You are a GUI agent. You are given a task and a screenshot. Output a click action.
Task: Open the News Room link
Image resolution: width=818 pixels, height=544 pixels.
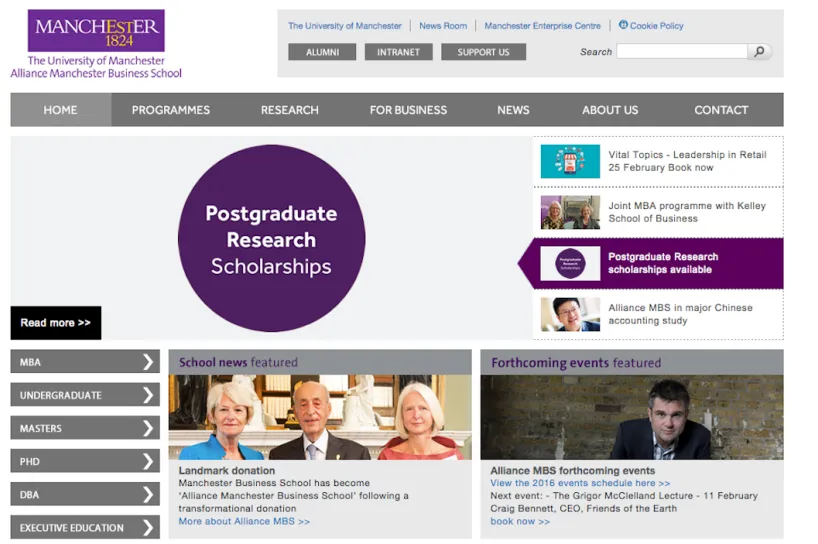[x=443, y=26]
